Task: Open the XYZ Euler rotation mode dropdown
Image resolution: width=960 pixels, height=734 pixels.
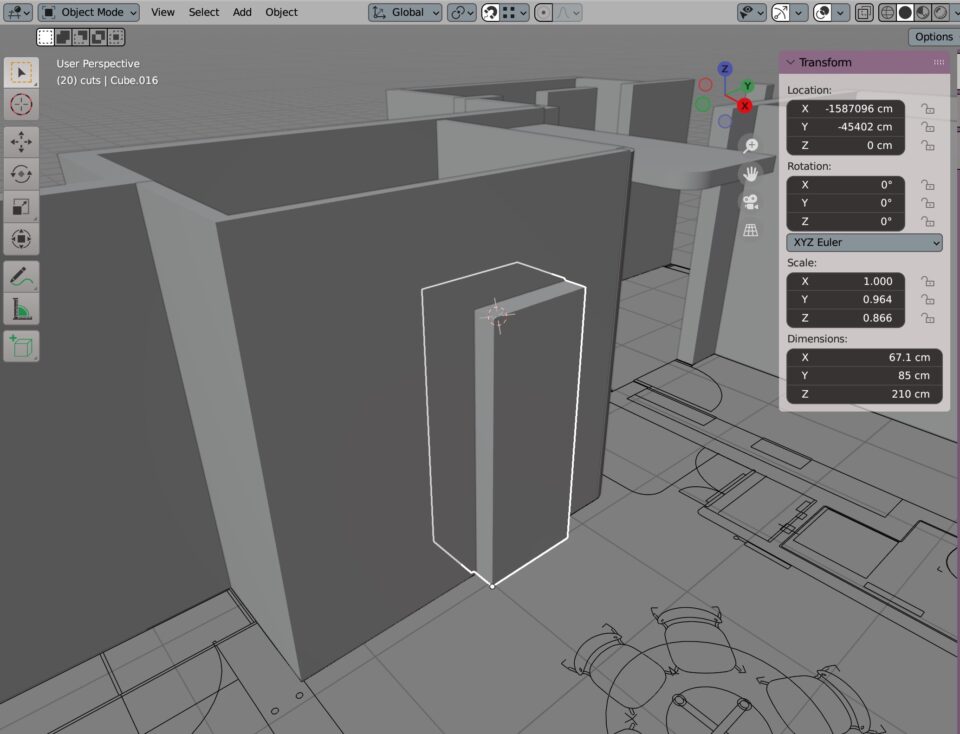Action: point(864,243)
